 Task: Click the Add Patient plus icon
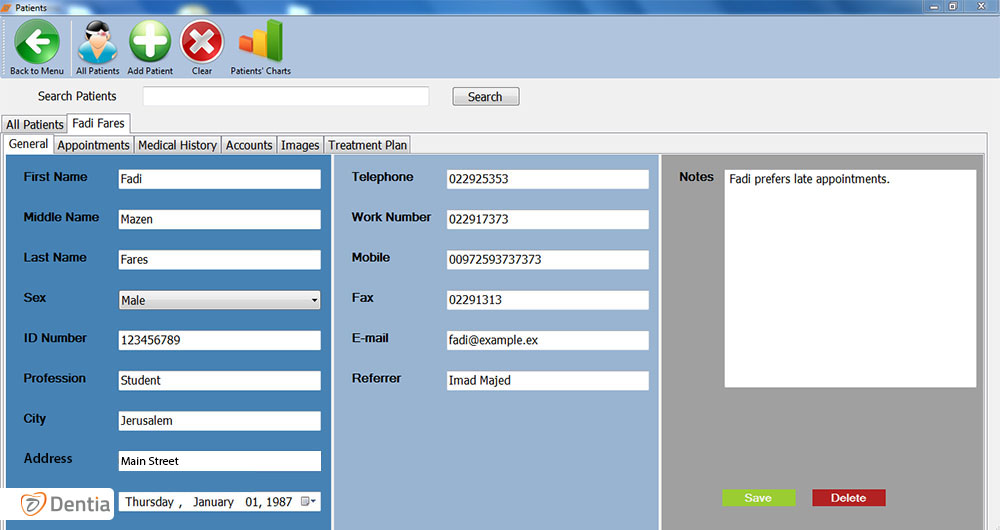(x=150, y=43)
